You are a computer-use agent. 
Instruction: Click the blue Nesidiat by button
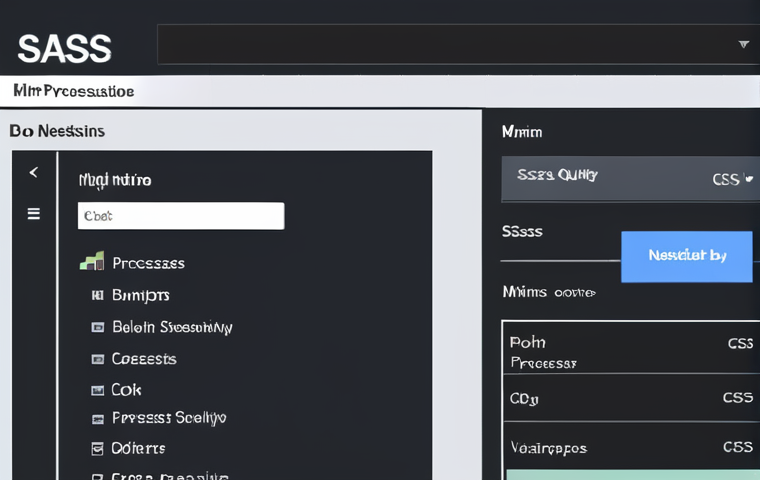click(x=687, y=256)
